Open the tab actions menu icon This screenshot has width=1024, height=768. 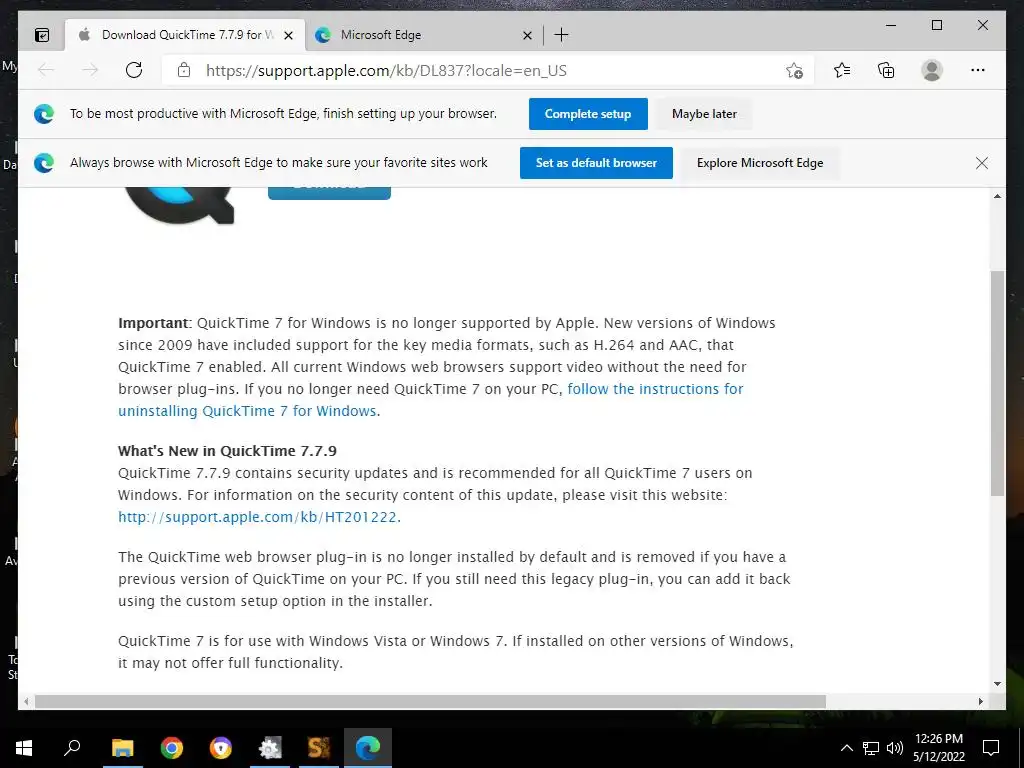(x=42, y=35)
